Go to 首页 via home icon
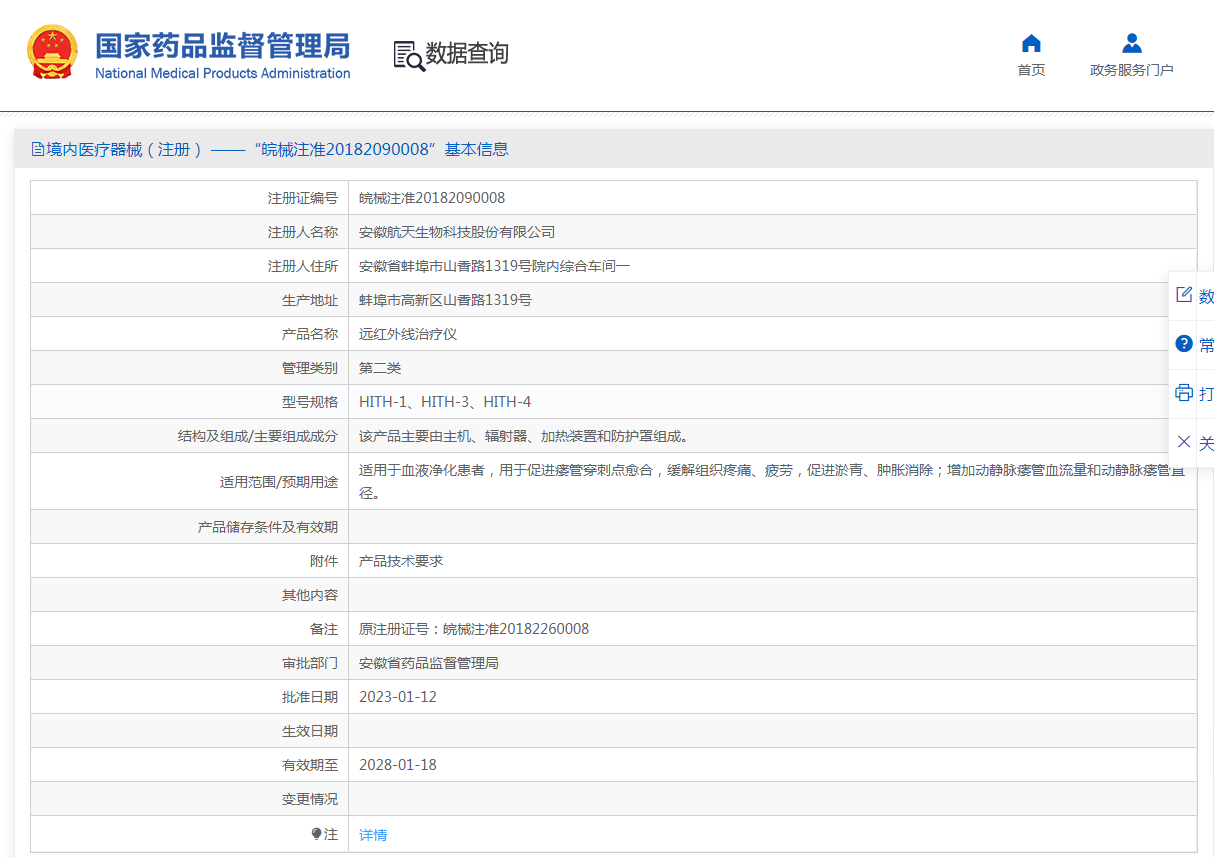1214x858 pixels. [1031, 43]
